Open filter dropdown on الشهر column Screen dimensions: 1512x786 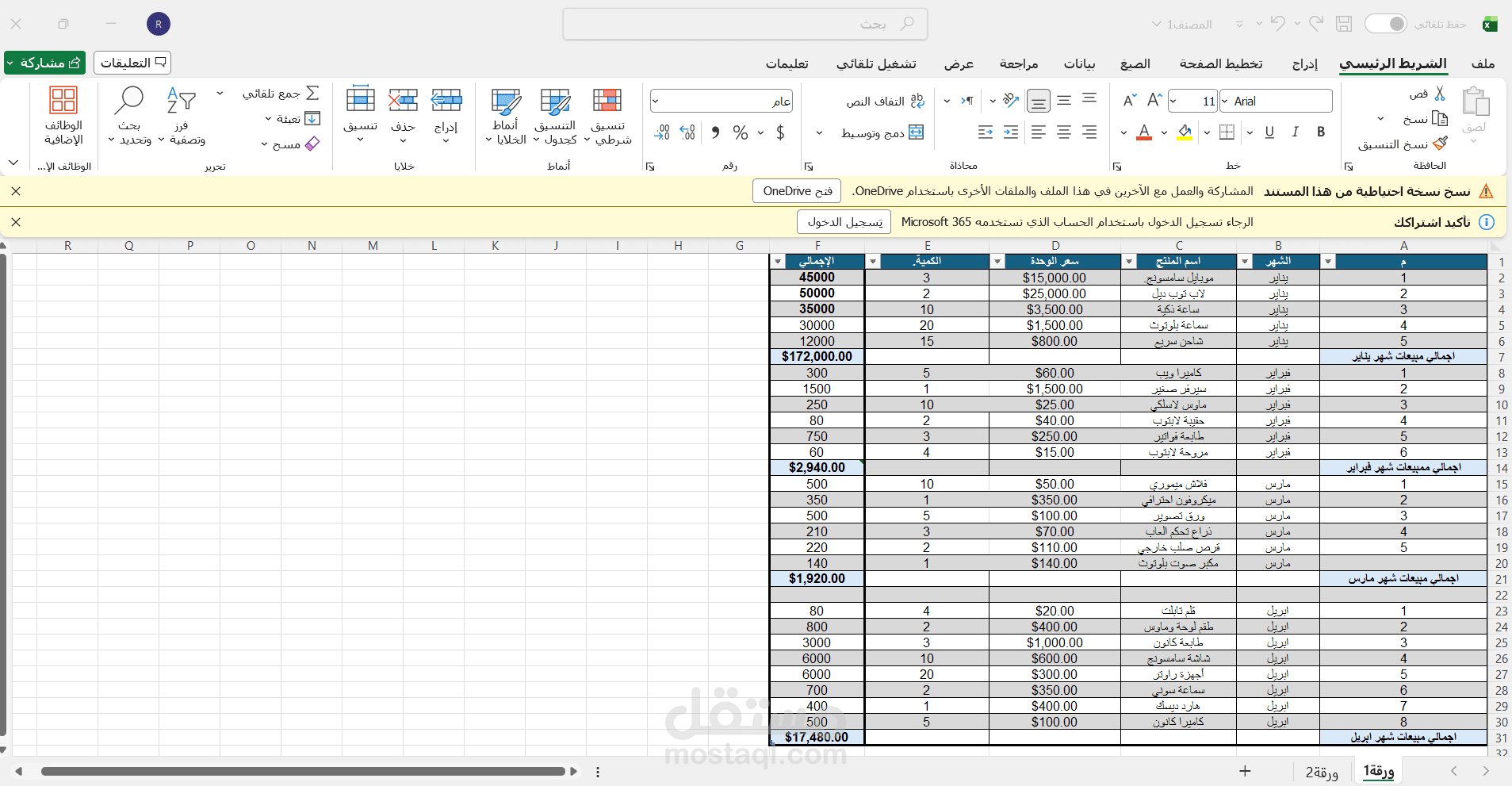point(1245,261)
